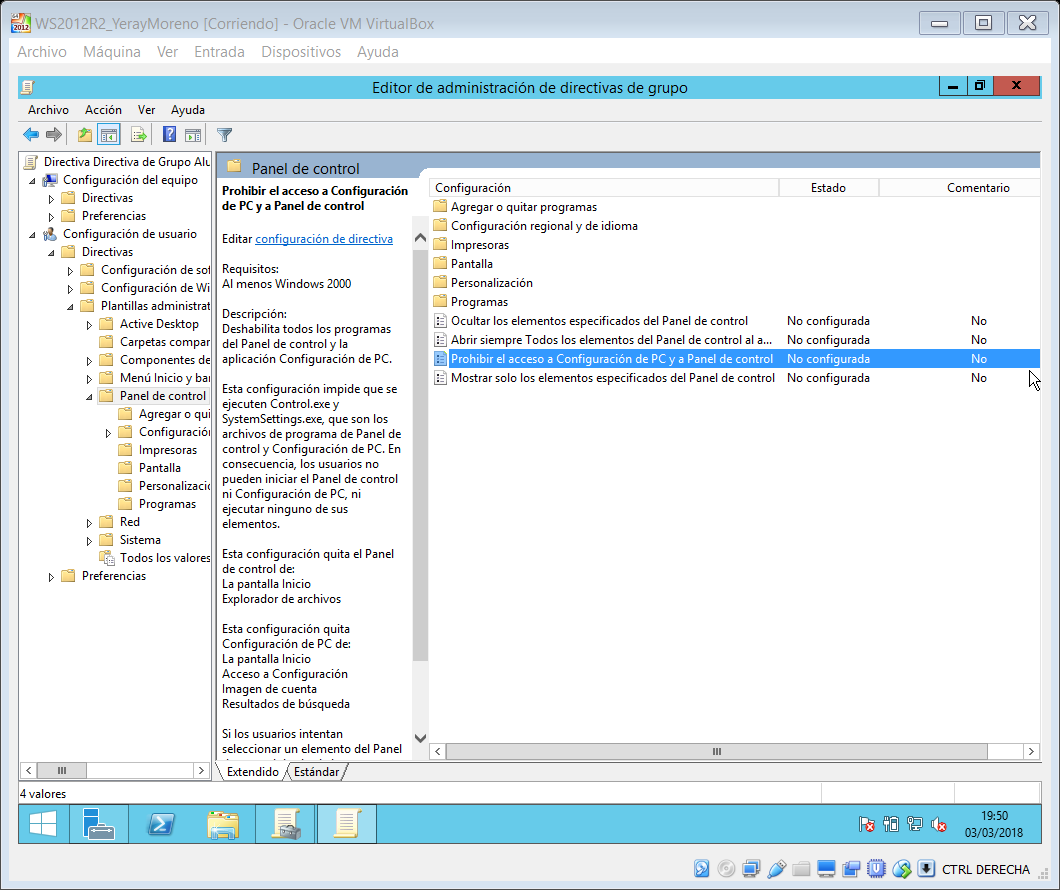The image size is (1060, 890).
Task: Click the muted speaker tray icon
Action: (938, 824)
